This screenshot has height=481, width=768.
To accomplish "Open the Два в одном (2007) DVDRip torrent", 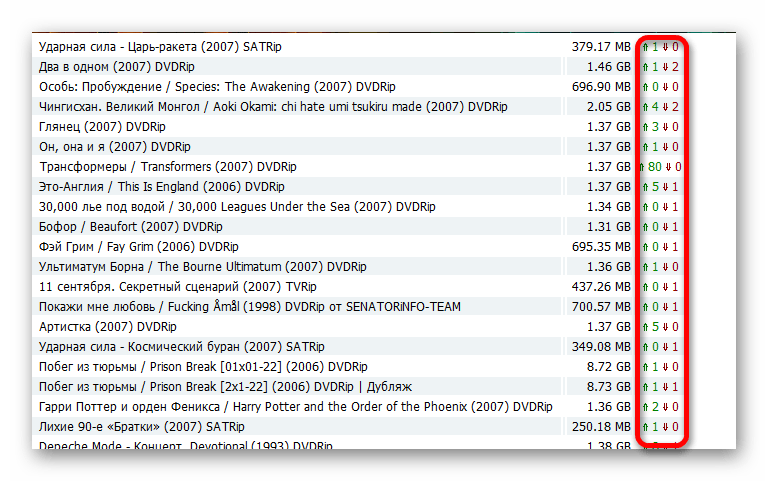I will [117, 67].
